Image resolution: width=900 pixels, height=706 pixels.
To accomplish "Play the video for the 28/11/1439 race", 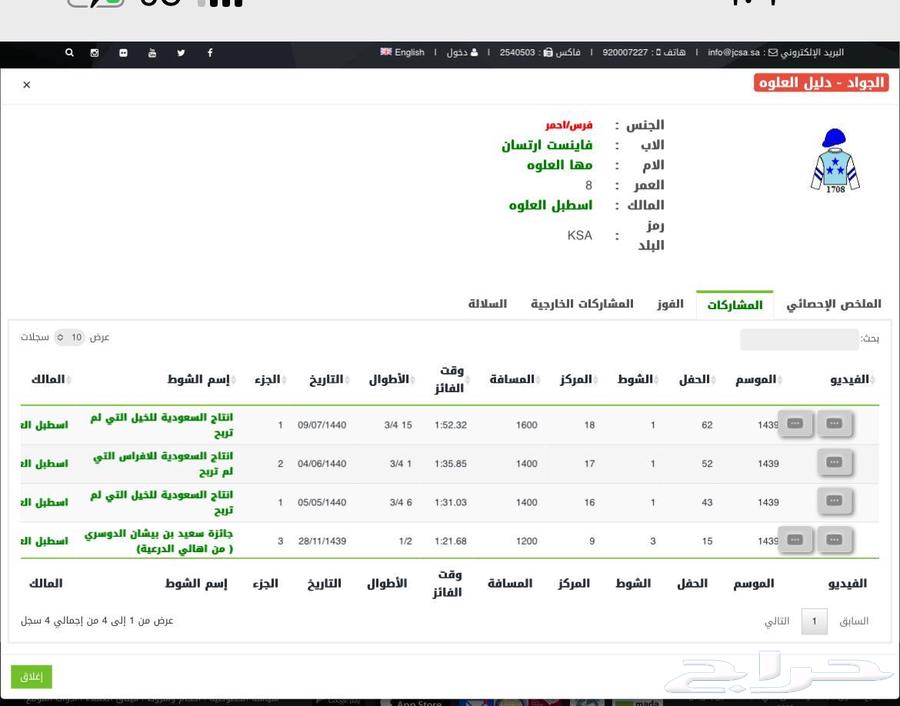I will pos(835,540).
